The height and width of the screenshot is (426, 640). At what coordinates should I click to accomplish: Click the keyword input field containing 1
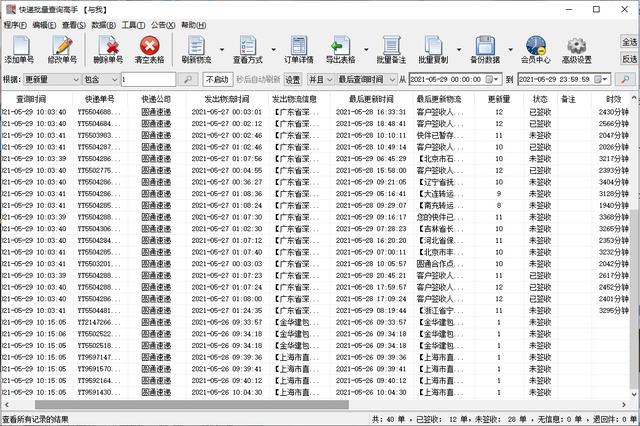point(149,79)
